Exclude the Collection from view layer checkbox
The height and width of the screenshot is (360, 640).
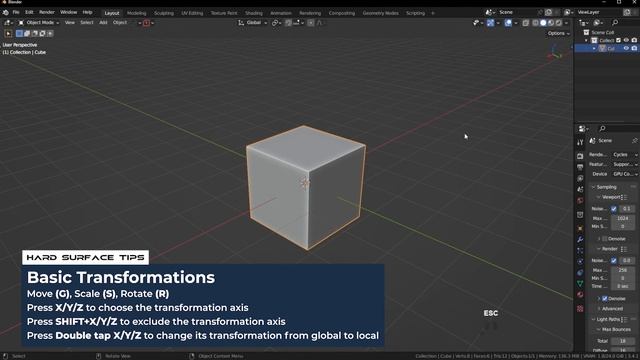[x=618, y=40]
